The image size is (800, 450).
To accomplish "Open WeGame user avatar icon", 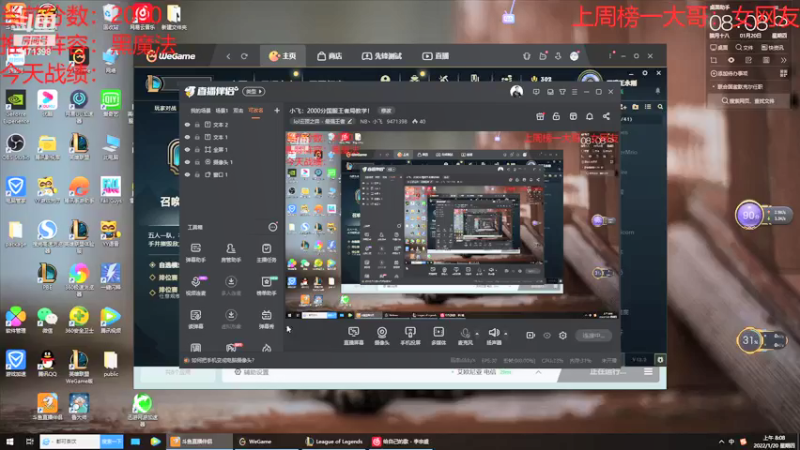I will pos(574,56).
